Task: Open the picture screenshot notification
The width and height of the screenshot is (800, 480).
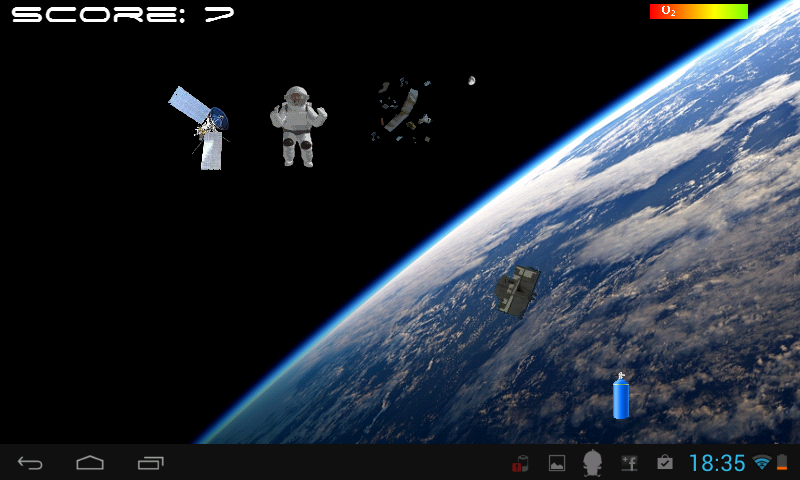Action: (557, 463)
